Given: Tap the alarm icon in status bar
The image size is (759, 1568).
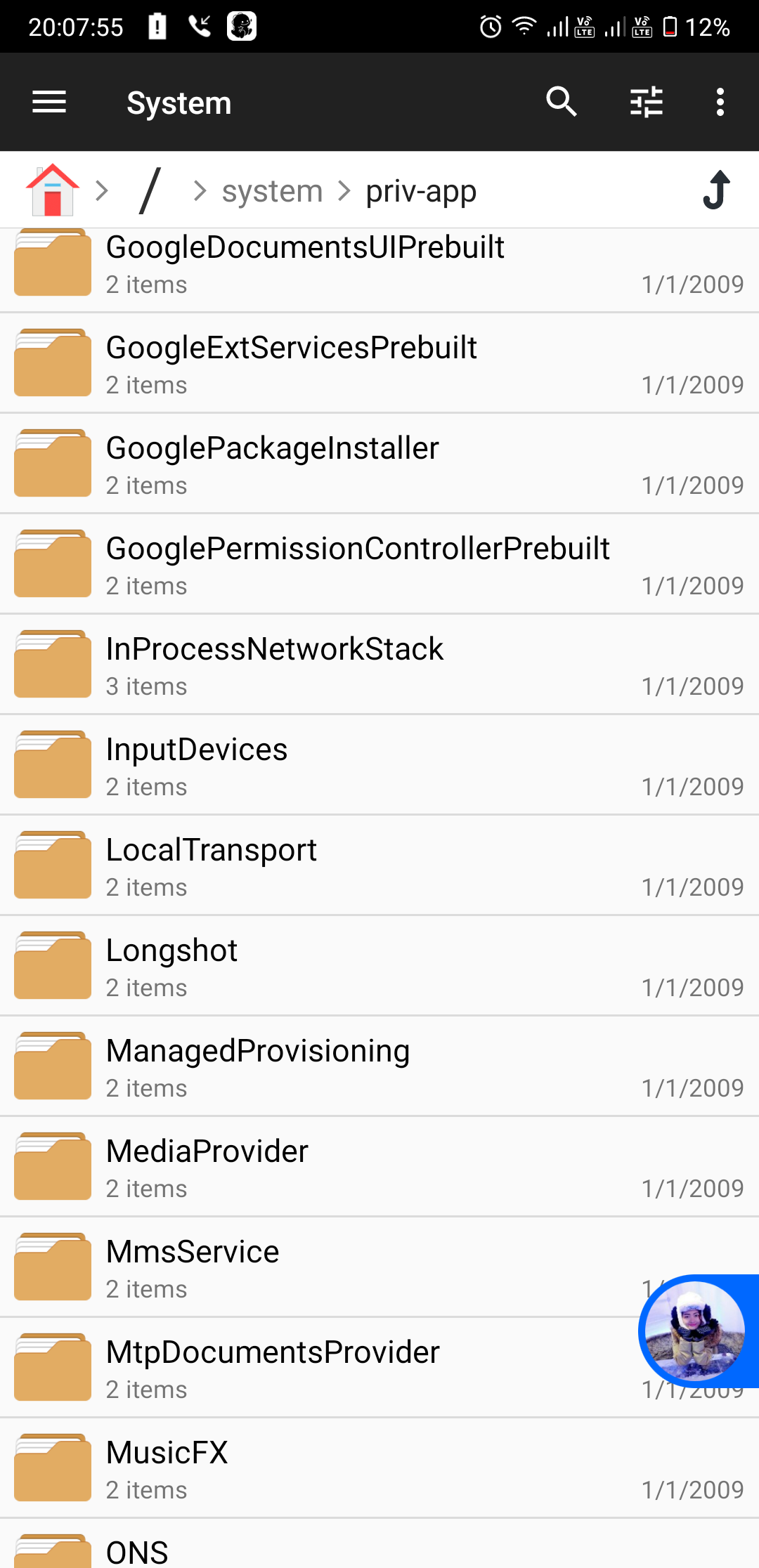Looking at the screenshot, I should click(491, 27).
